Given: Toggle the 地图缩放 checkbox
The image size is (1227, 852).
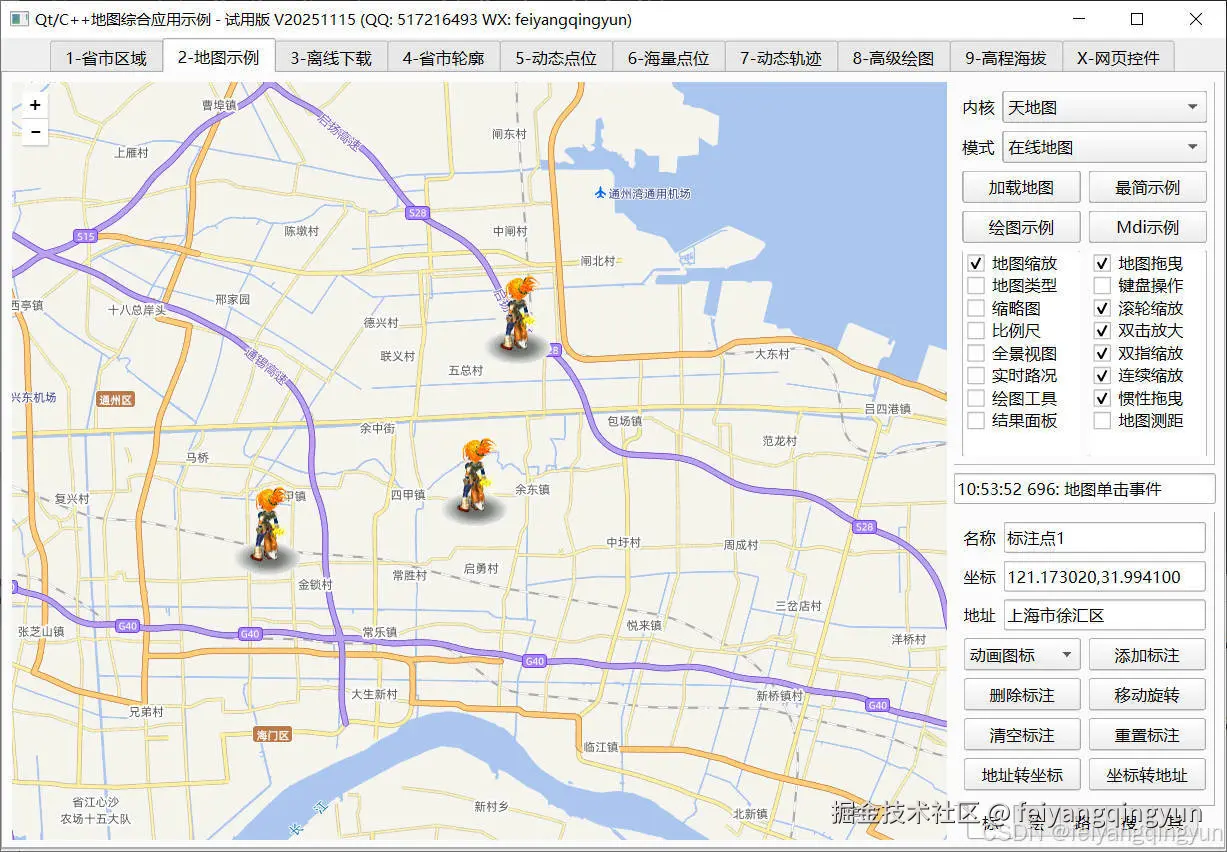Looking at the screenshot, I should (x=976, y=264).
